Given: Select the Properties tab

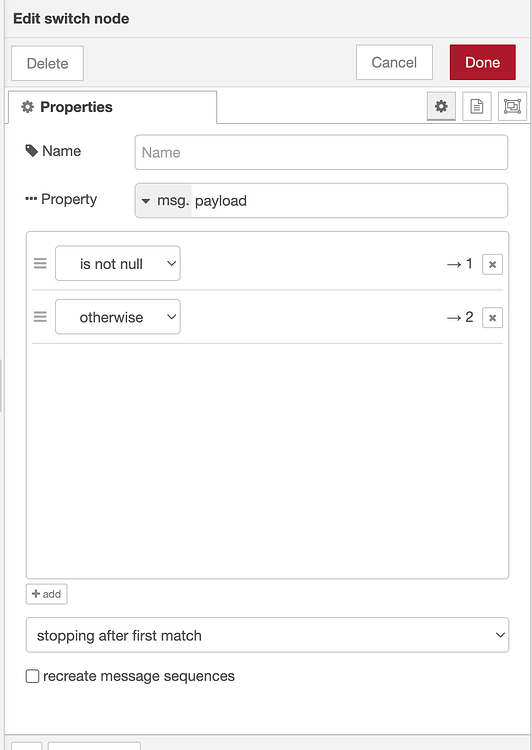Looking at the screenshot, I should click(112, 107).
